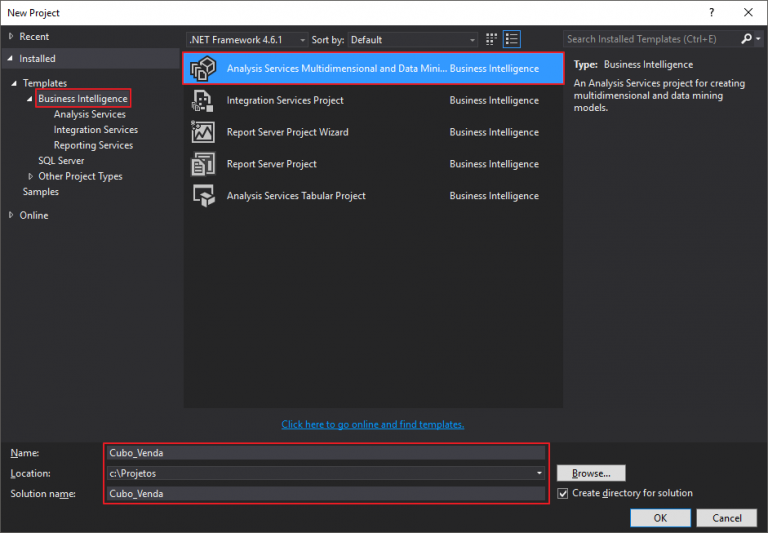Image resolution: width=768 pixels, height=533 pixels.
Task: Click the project Name input field
Action: click(325, 452)
